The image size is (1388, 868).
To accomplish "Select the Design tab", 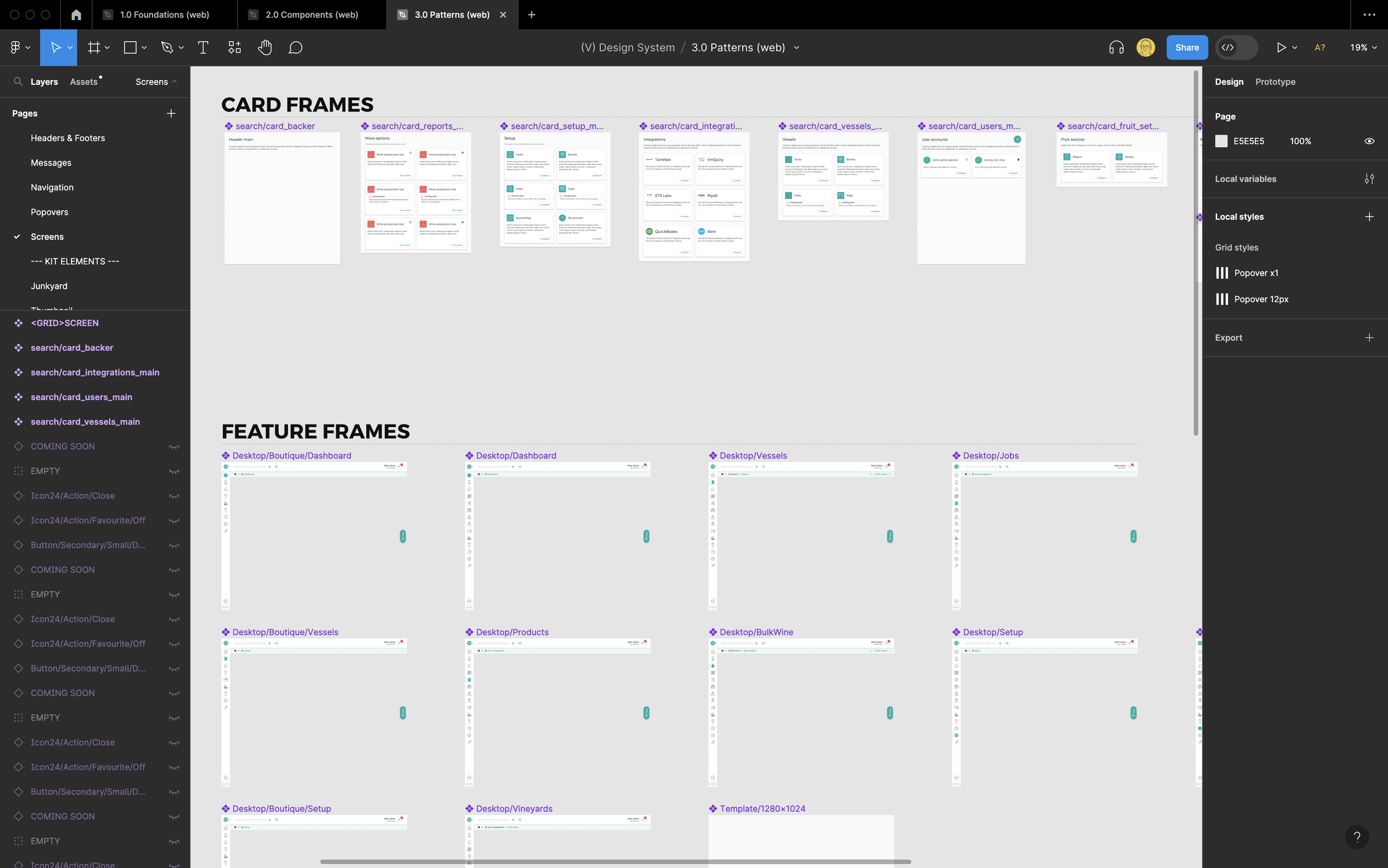I will click(1229, 82).
